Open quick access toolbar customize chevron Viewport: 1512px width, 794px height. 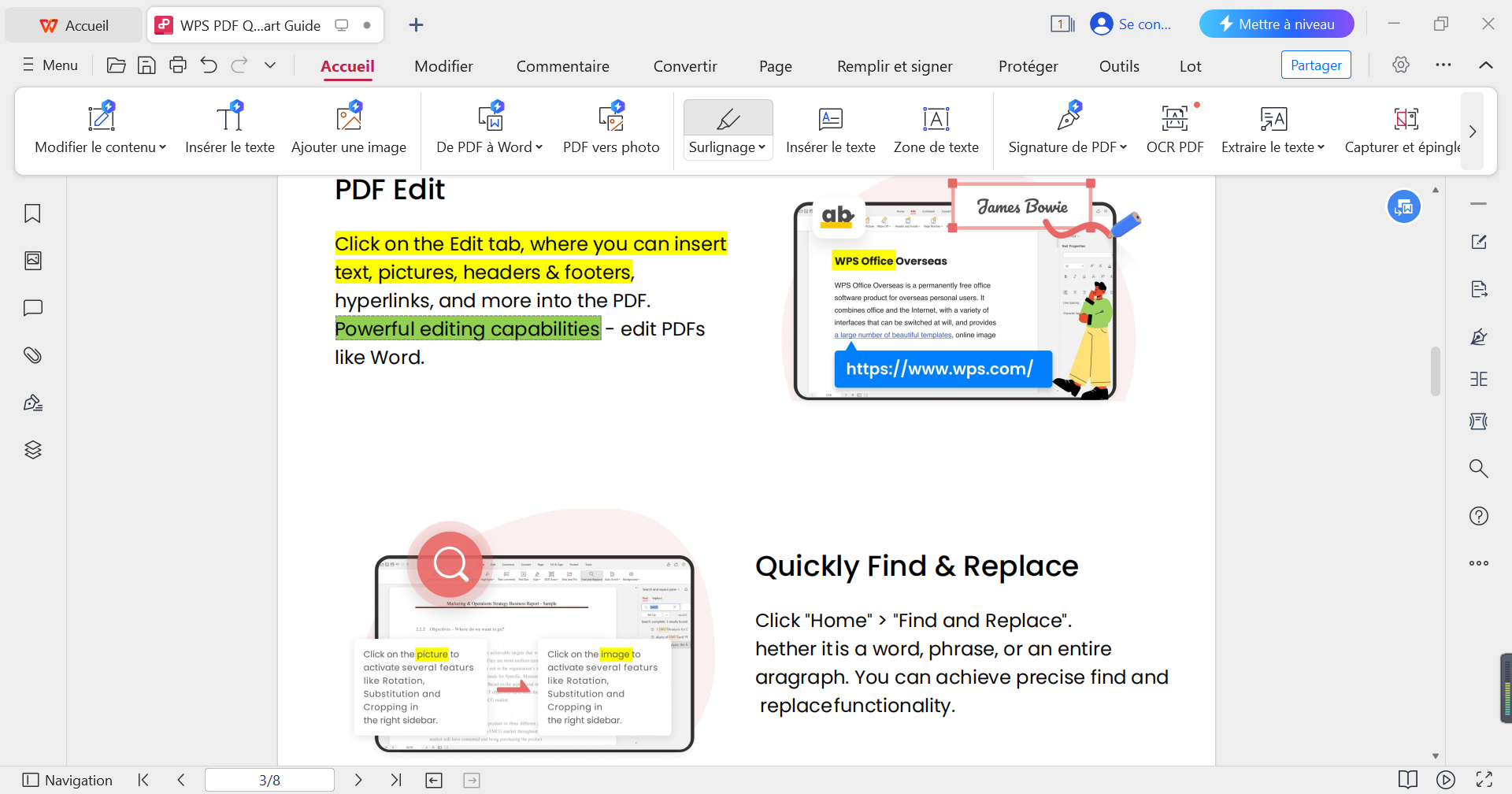tap(270, 65)
